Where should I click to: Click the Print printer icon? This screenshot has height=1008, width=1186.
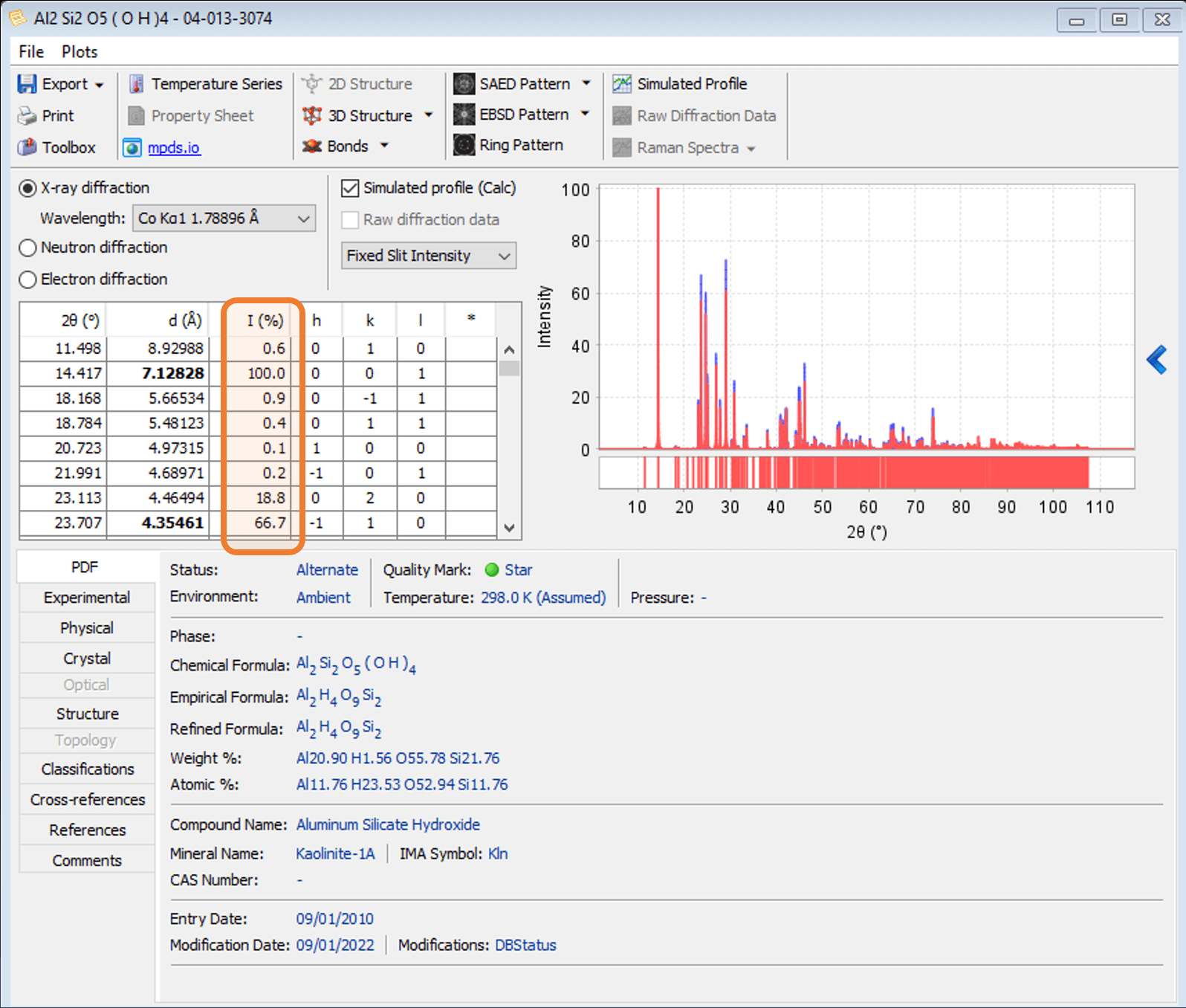pyautogui.click(x=27, y=116)
